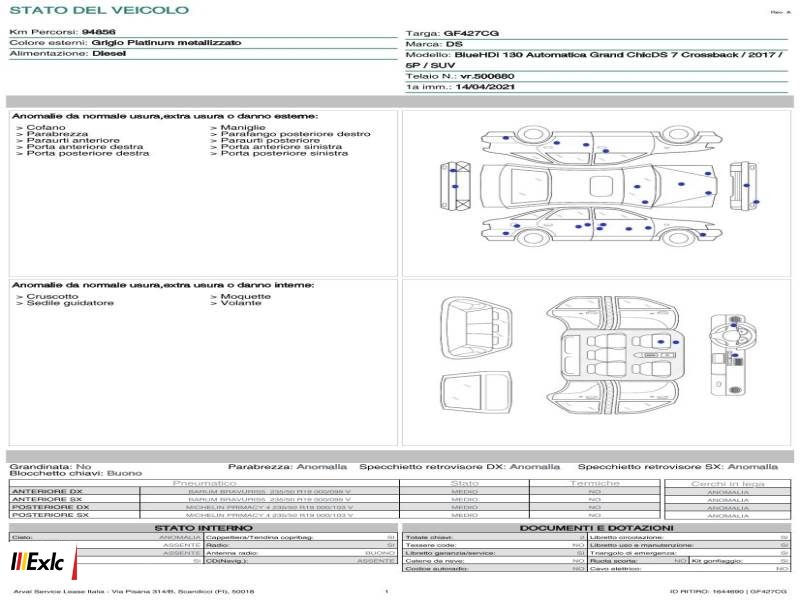800x600 pixels.
Task: Click the blue damage dot on driver seat
Action: tap(661, 342)
